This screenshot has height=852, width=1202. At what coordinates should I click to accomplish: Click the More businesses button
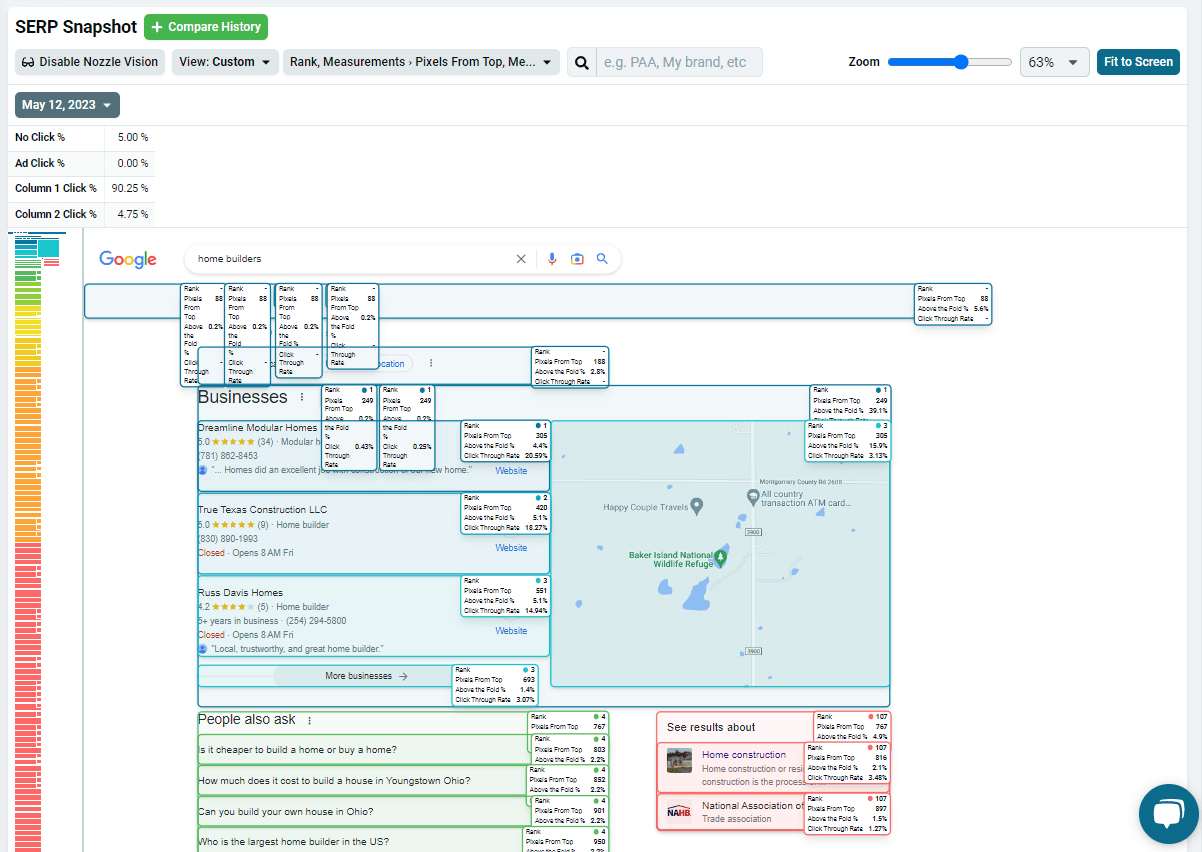tap(366, 676)
